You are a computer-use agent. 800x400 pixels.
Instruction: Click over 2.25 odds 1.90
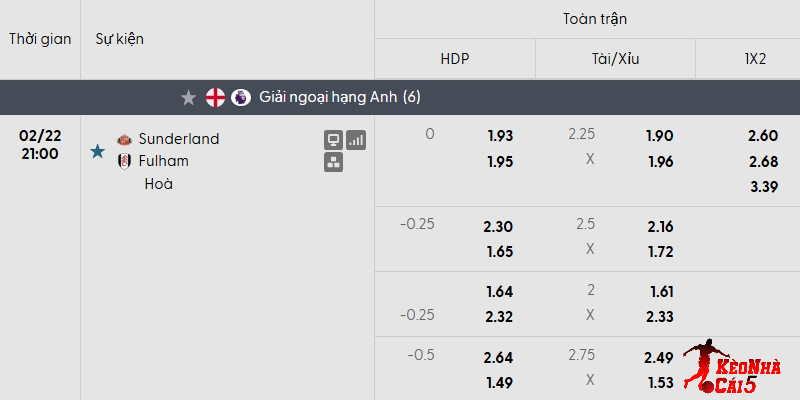tap(660, 136)
